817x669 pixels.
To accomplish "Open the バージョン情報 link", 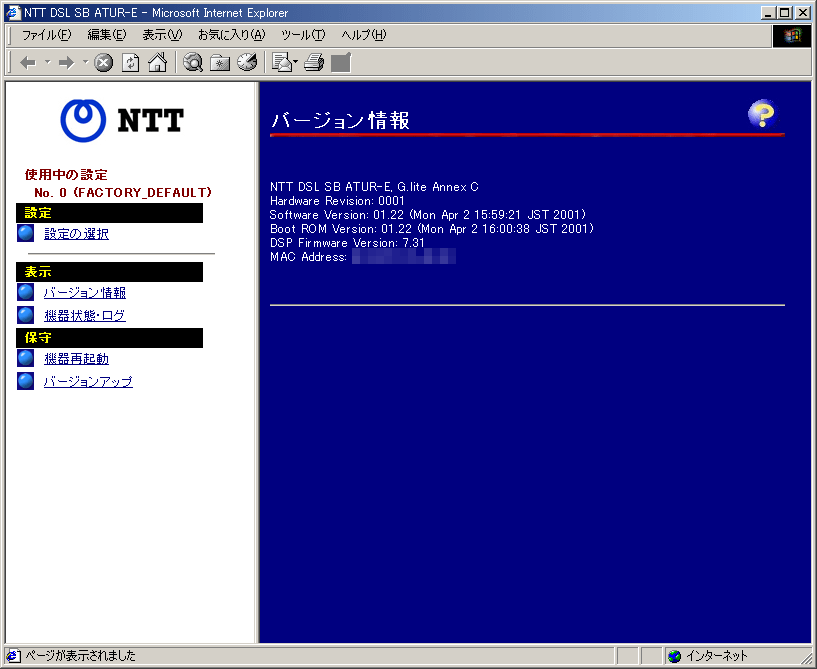I will coord(85,293).
